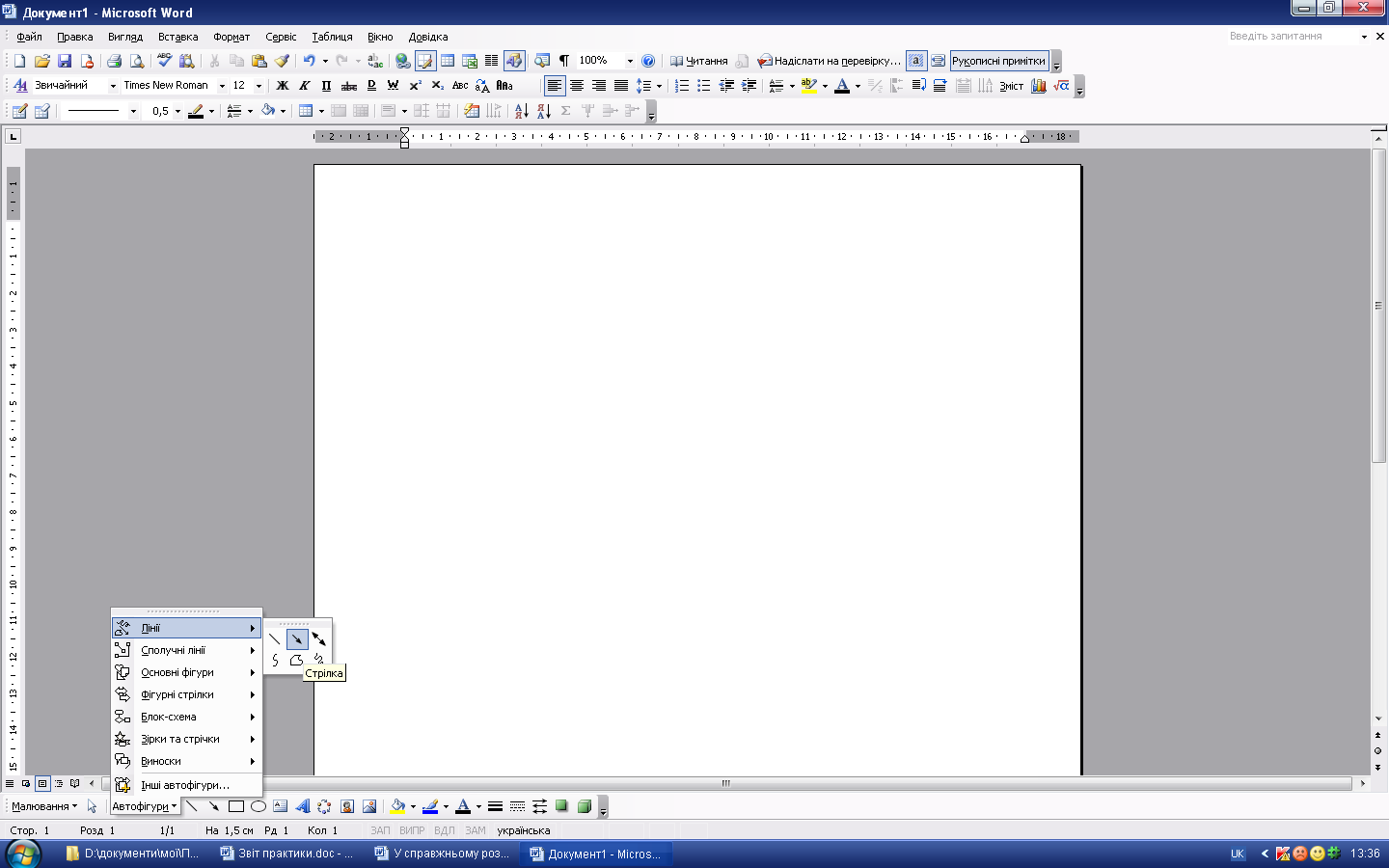Toggle strikethrough formatting

pos(349,86)
